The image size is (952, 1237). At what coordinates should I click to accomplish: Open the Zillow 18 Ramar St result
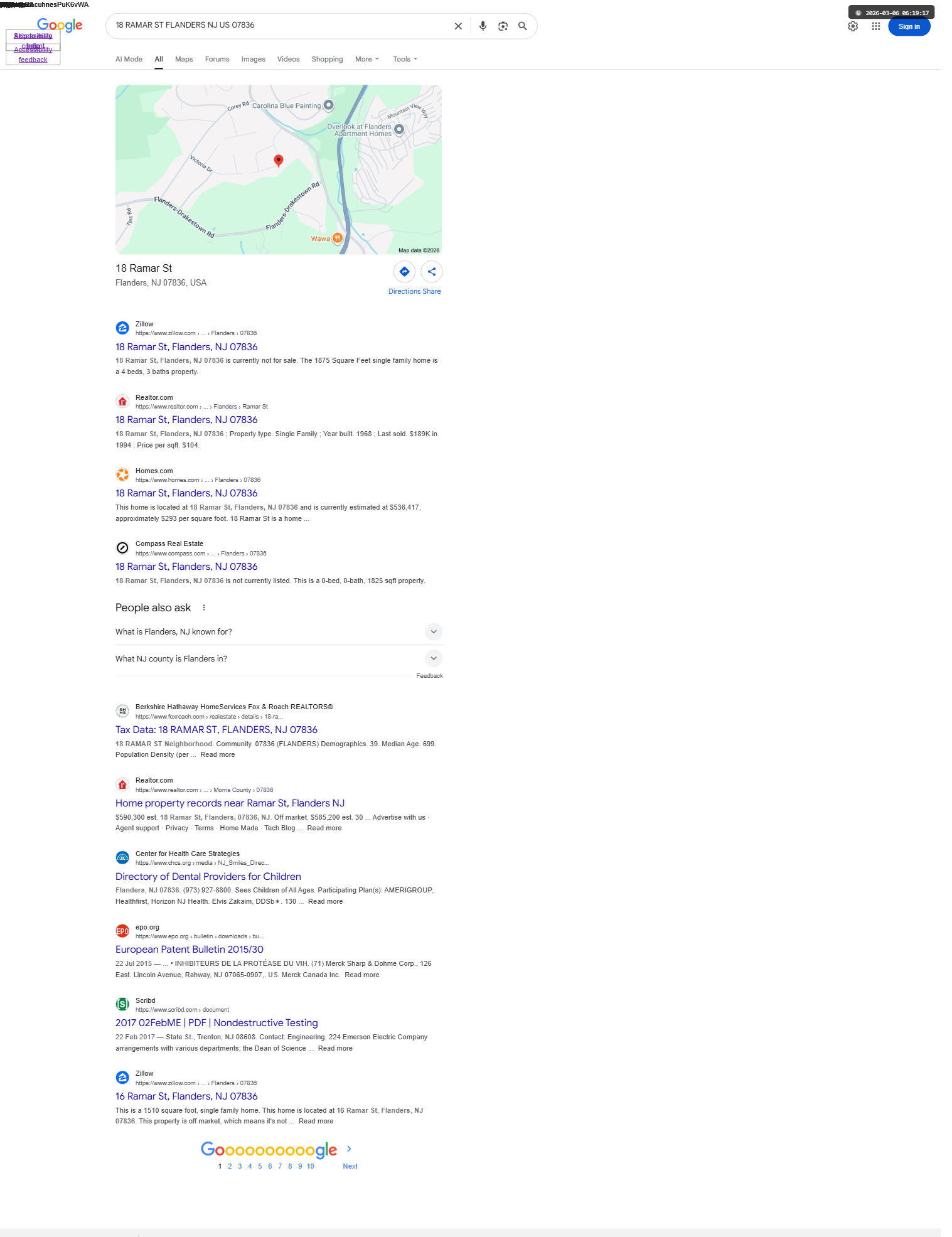(x=186, y=347)
